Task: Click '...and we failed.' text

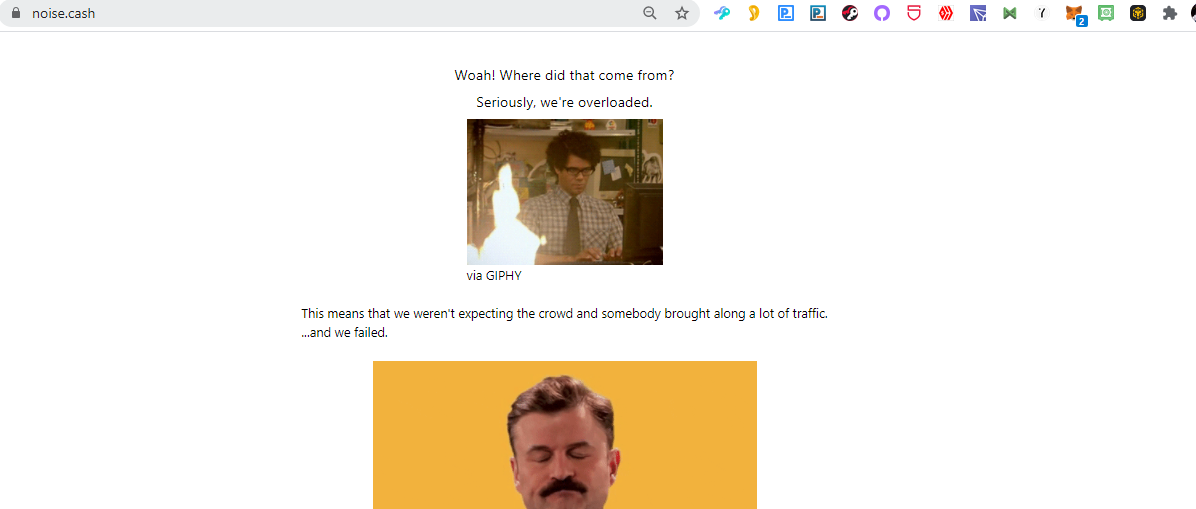Action: pyautogui.click(x=345, y=333)
